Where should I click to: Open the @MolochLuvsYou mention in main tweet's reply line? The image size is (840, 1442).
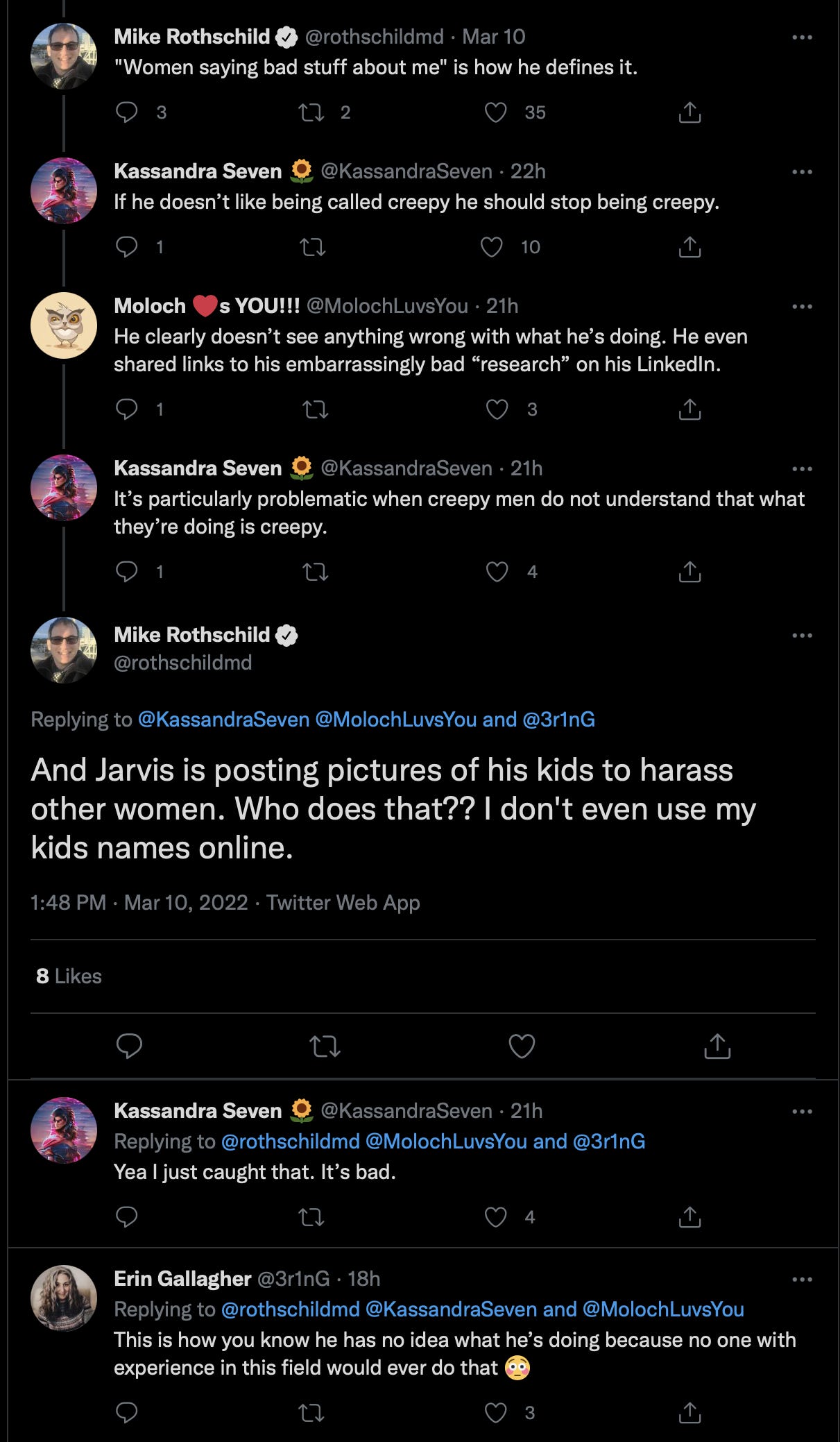(395, 720)
